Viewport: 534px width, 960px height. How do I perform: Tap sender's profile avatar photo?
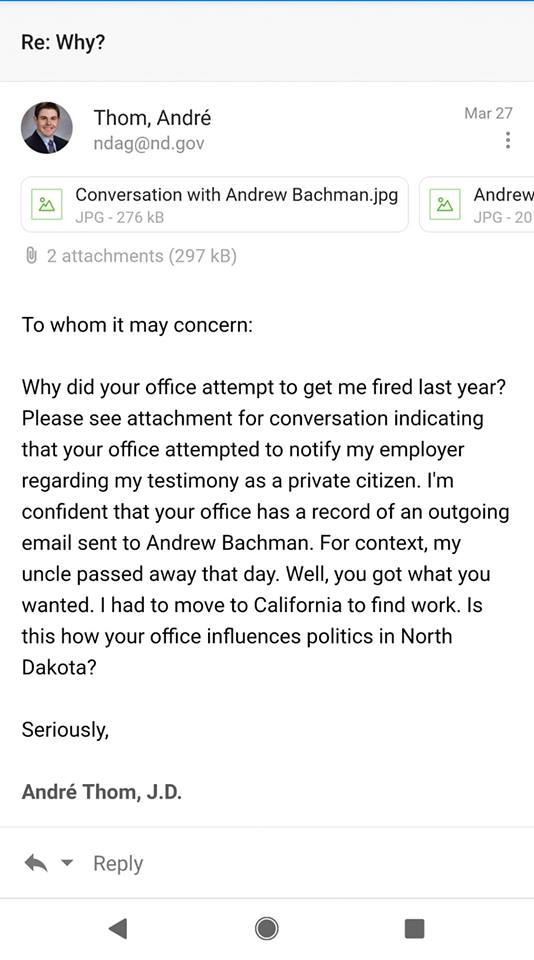(x=47, y=128)
